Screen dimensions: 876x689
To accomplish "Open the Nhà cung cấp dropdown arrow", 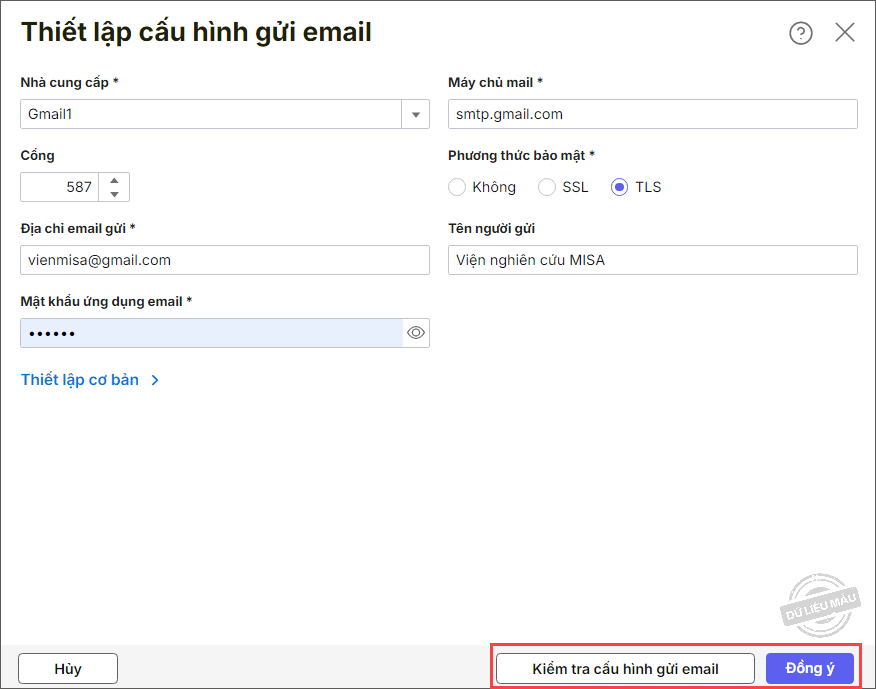I will coord(416,115).
